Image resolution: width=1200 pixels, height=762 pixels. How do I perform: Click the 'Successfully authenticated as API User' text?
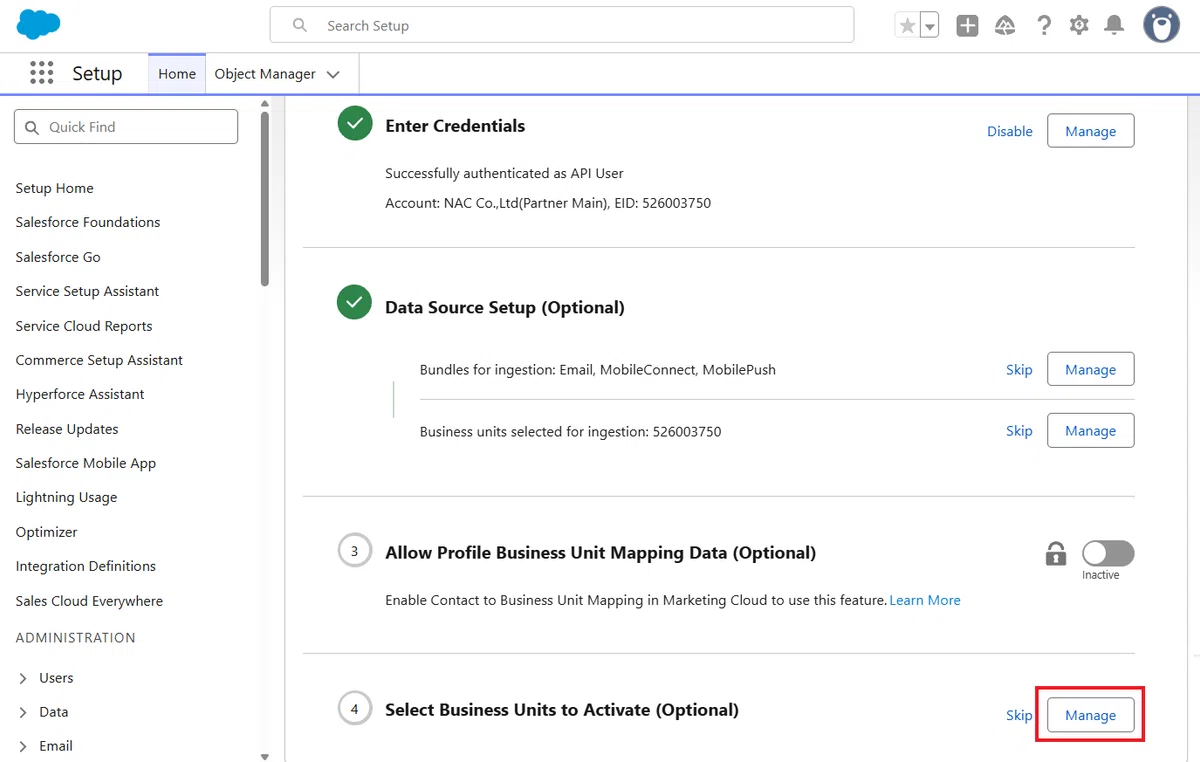[505, 173]
